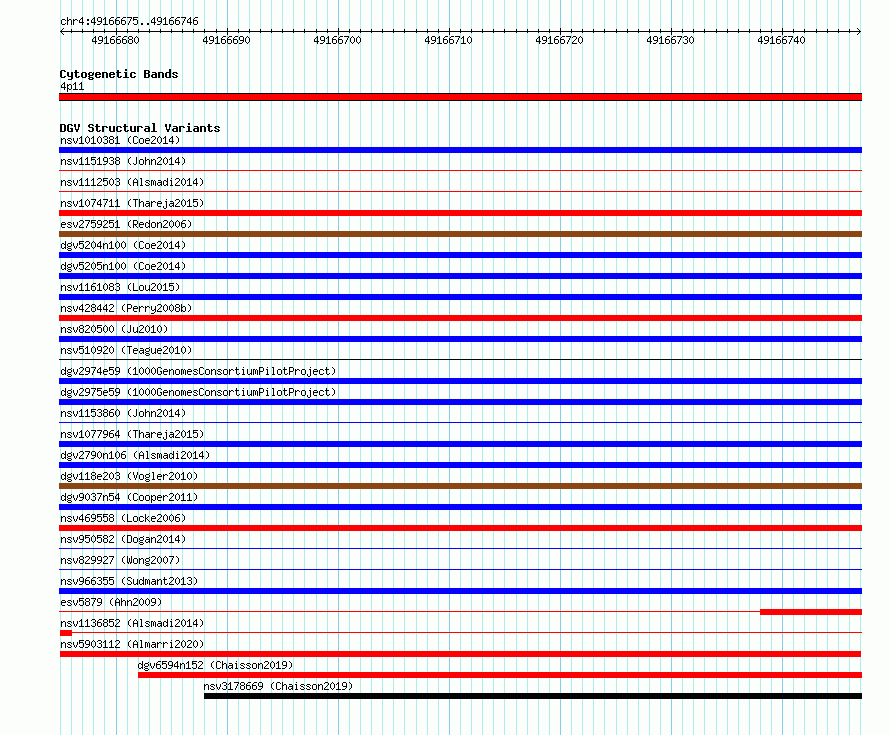Click ruler position 49166700
Viewport: 890px width, 735px height.
(x=337, y=40)
